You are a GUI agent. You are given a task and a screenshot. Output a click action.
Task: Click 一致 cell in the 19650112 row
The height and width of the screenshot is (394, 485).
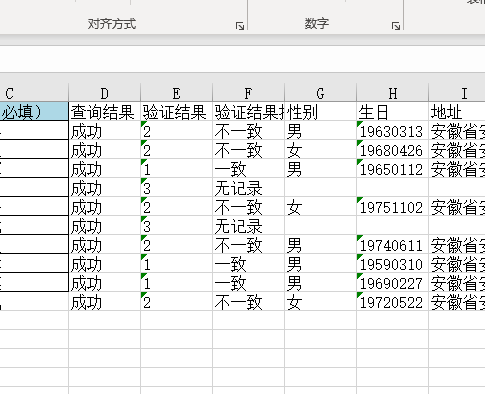248,169
